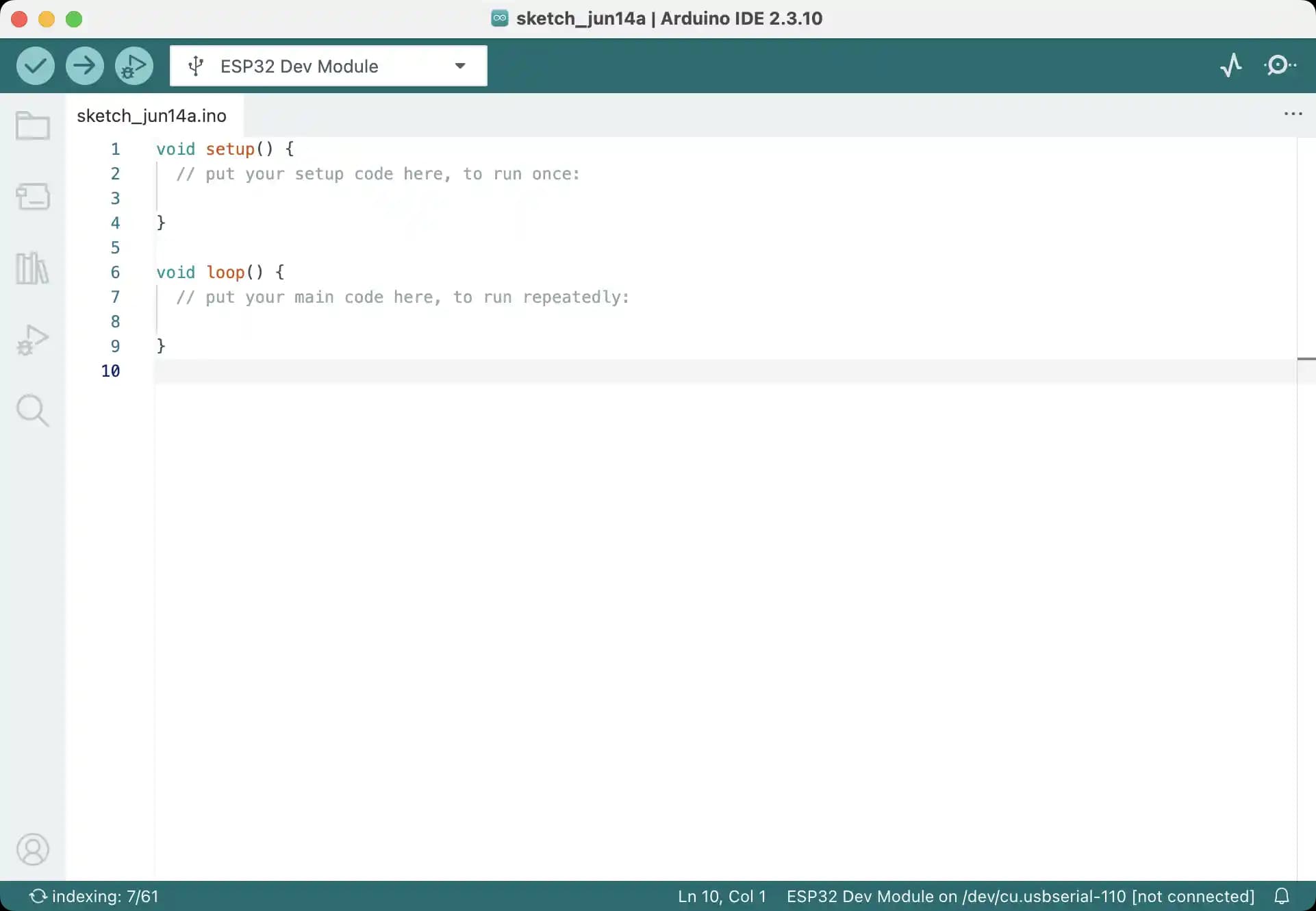Click the 'put your main code here' comment
Screen dimensions: 1316x911
[403, 297]
